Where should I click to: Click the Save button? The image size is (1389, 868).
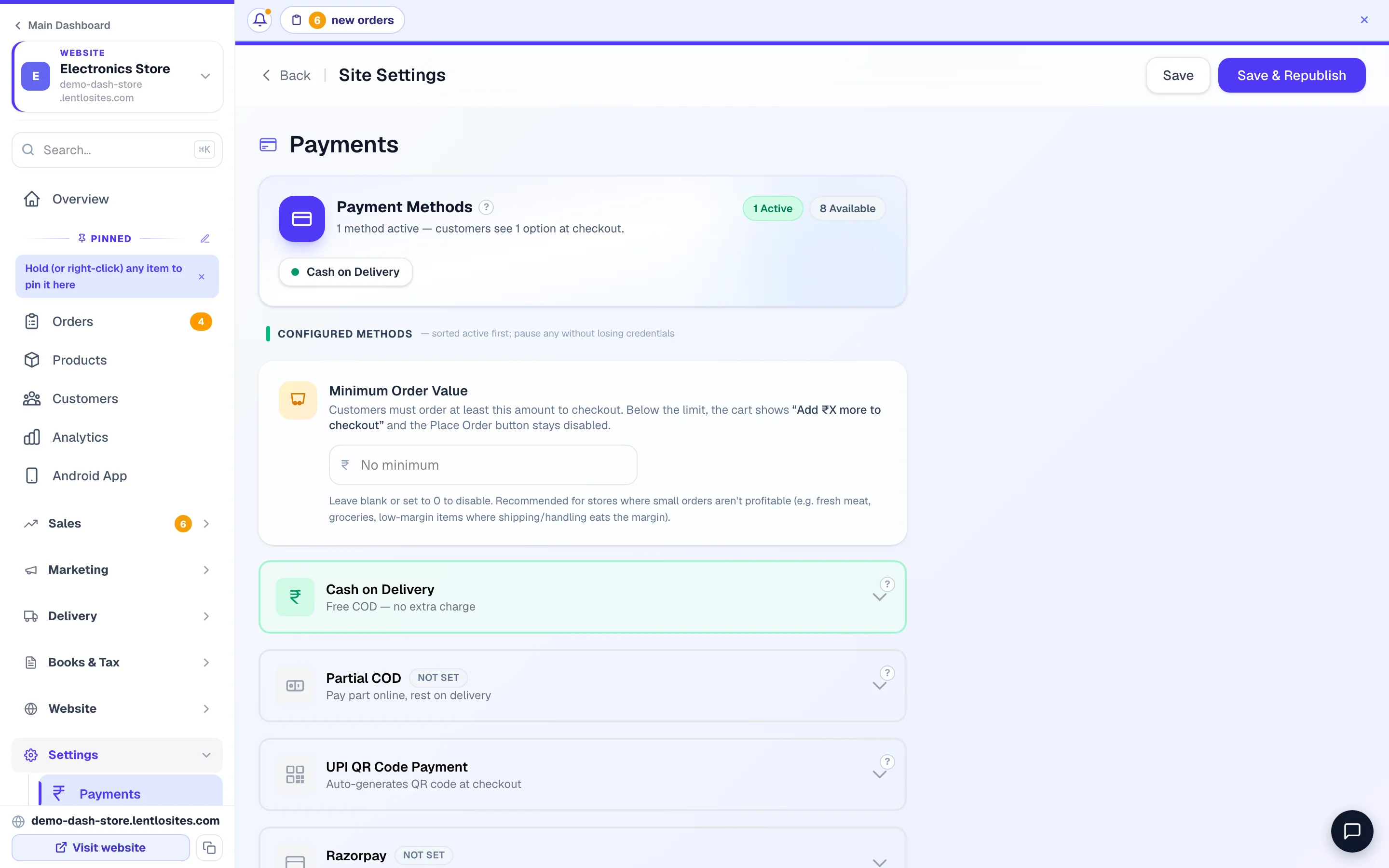click(x=1178, y=75)
